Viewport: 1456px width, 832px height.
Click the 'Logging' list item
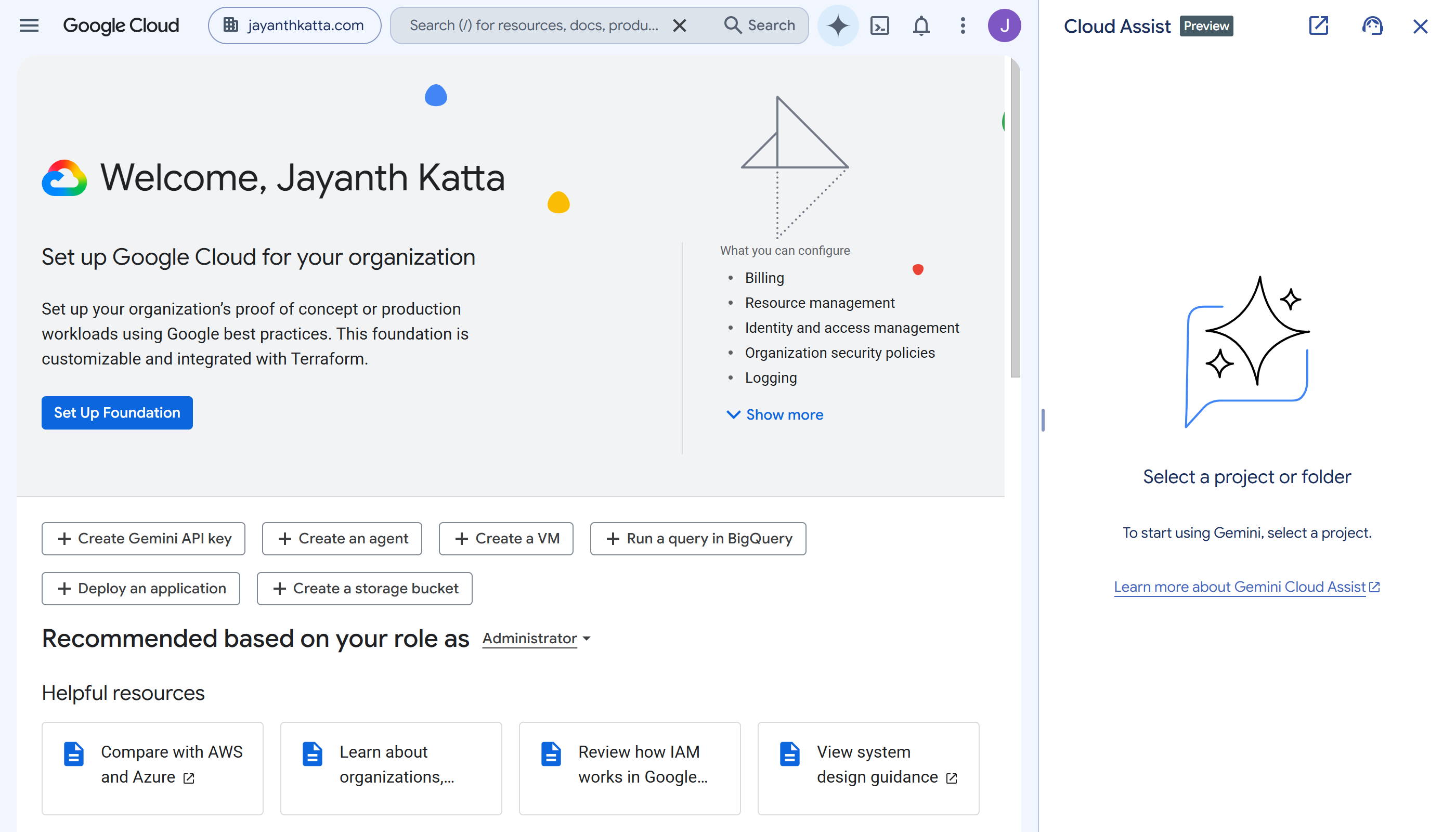(x=770, y=378)
